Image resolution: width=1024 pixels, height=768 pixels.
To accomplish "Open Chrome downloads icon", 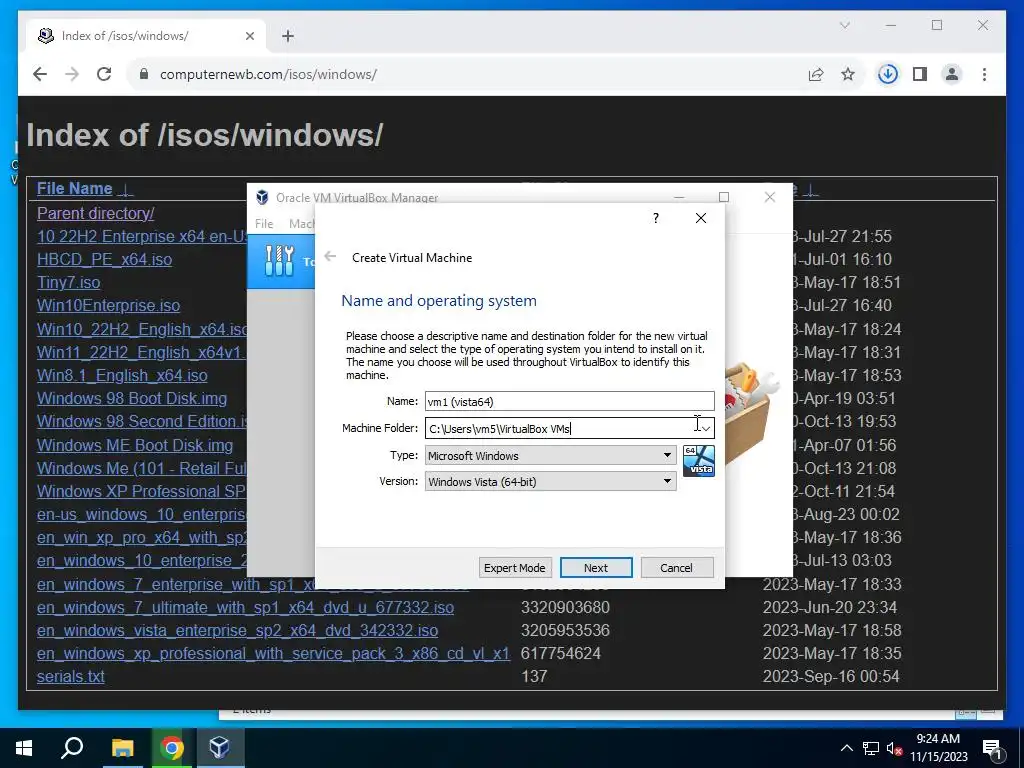I will pyautogui.click(x=888, y=74).
